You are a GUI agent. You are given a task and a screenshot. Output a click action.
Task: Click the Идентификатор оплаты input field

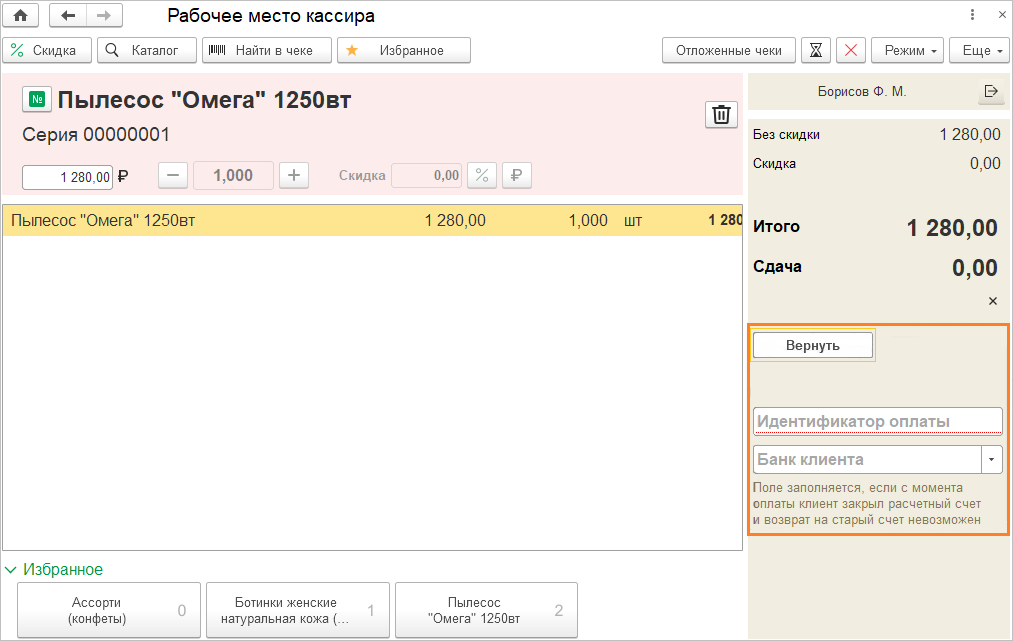[876, 421]
